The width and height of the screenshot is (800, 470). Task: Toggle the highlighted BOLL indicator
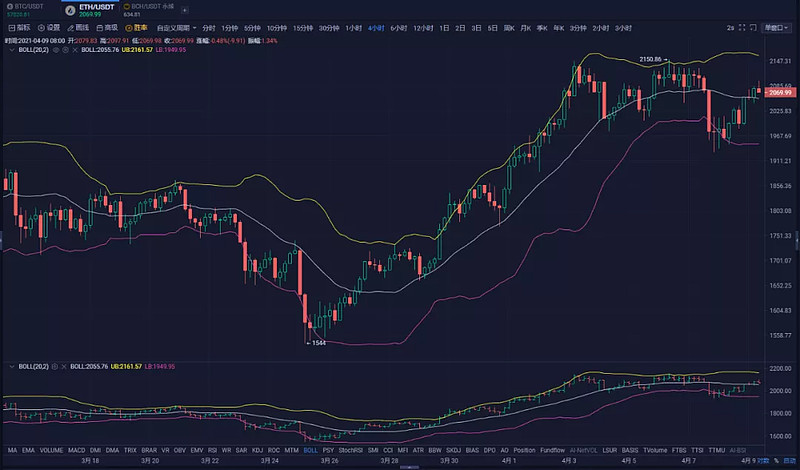(310, 450)
